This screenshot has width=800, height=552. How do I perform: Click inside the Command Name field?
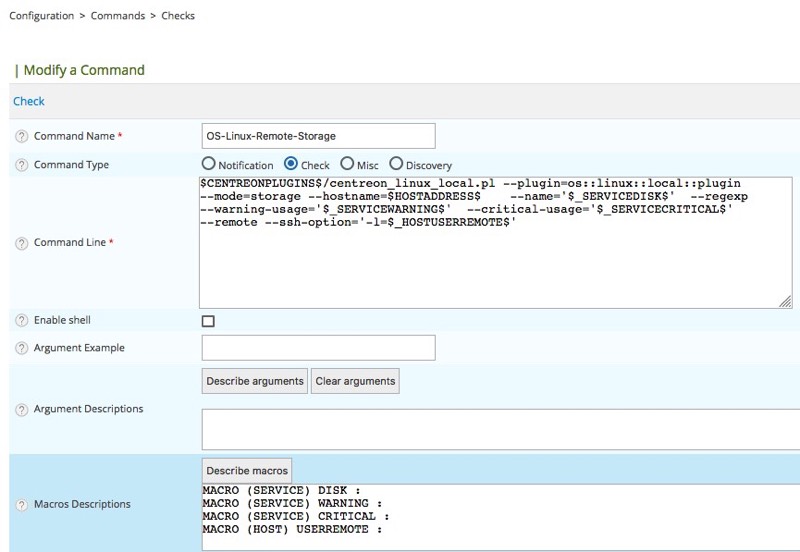tap(318, 136)
